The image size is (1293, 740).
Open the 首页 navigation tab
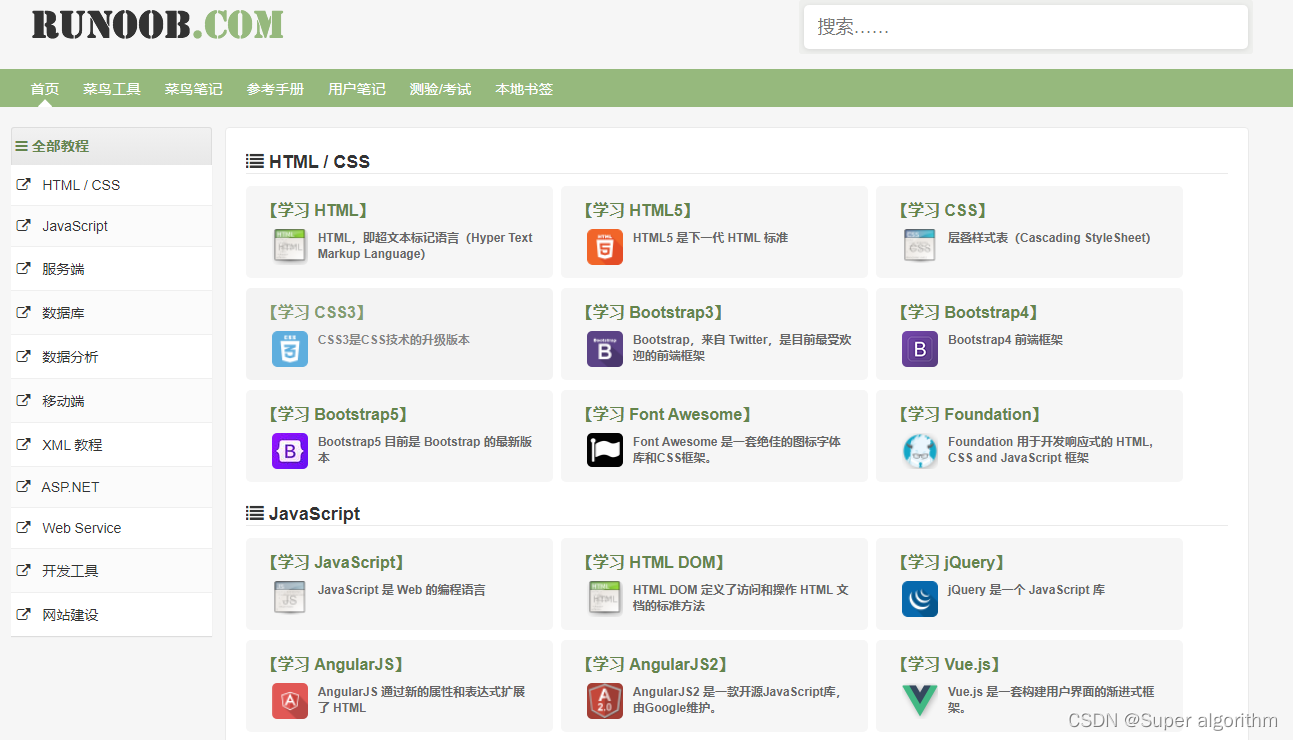pos(45,89)
